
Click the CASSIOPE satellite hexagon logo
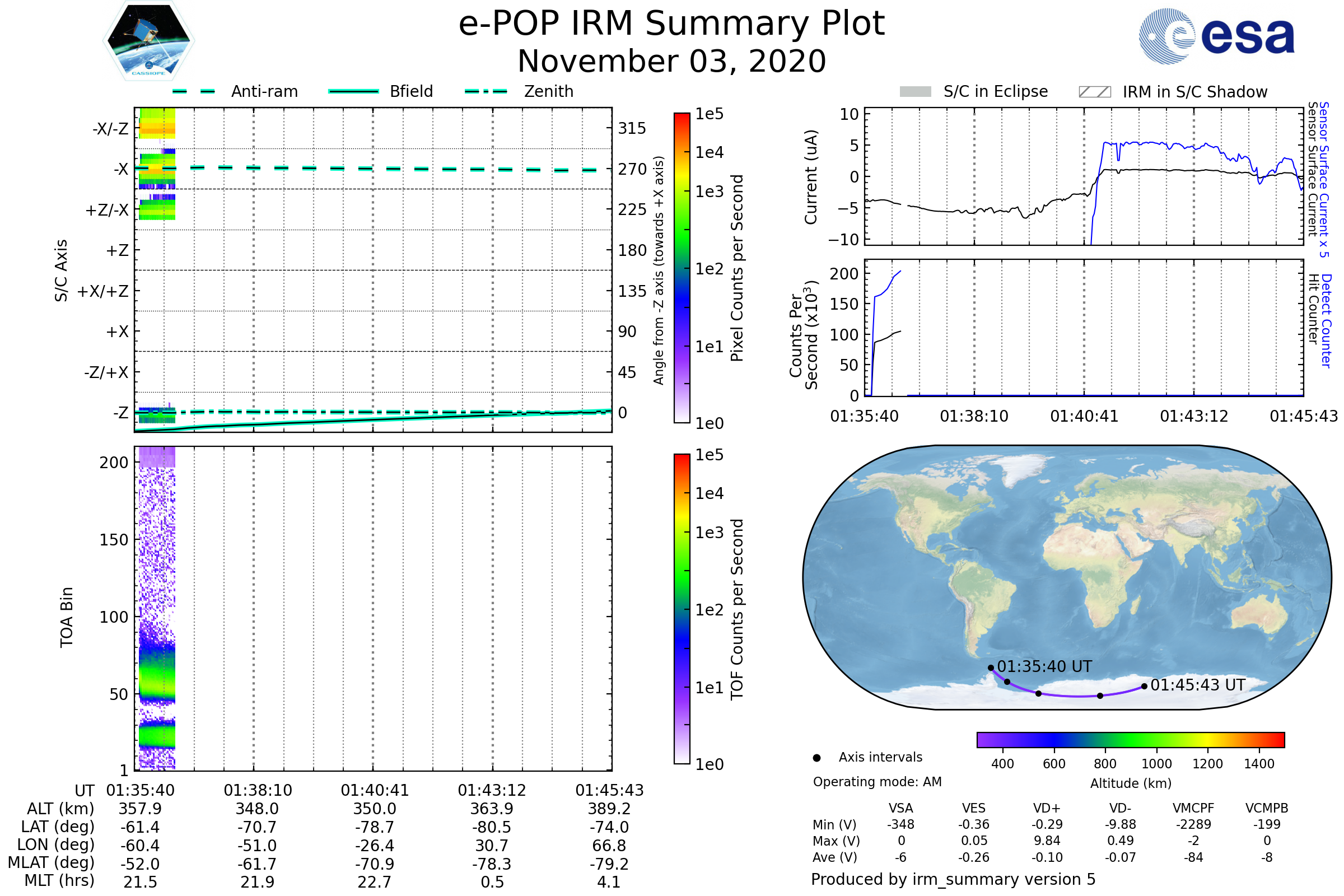pos(148,41)
